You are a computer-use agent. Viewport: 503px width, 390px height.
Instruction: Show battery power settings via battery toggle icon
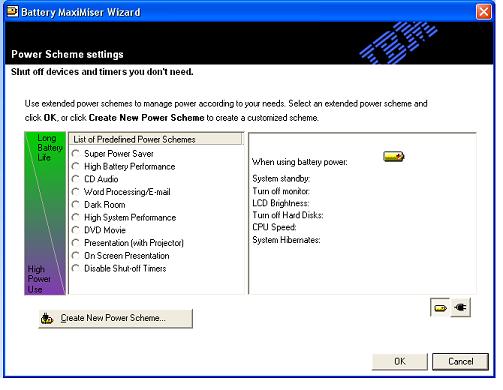click(440, 308)
